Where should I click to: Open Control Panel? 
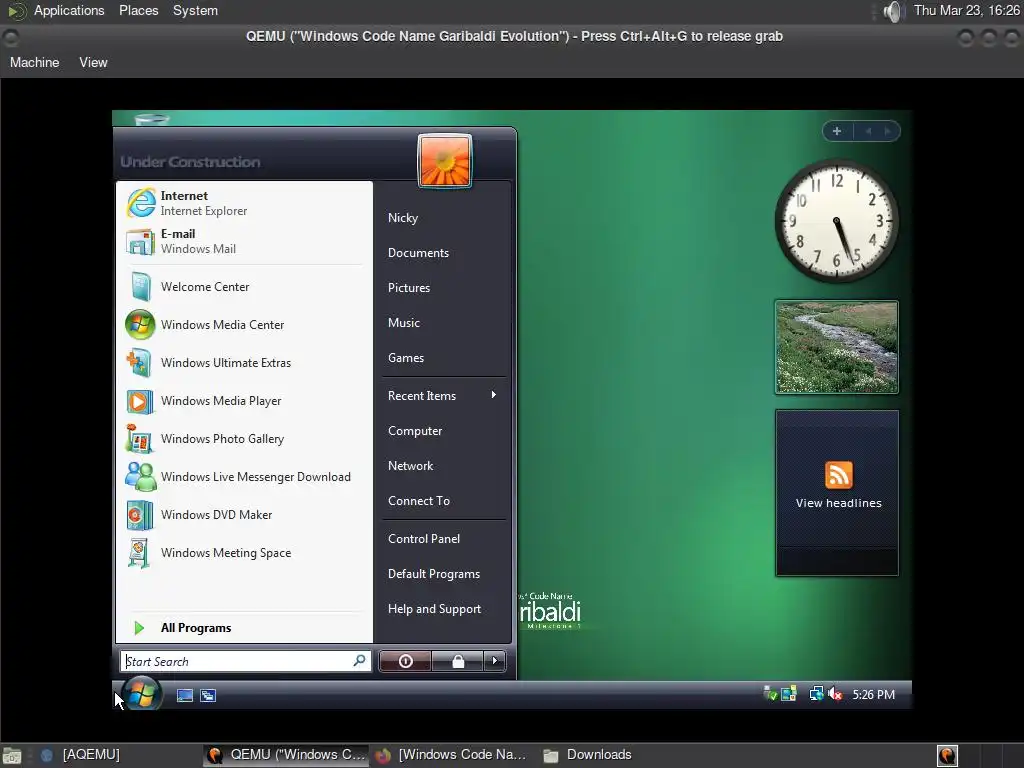(424, 539)
